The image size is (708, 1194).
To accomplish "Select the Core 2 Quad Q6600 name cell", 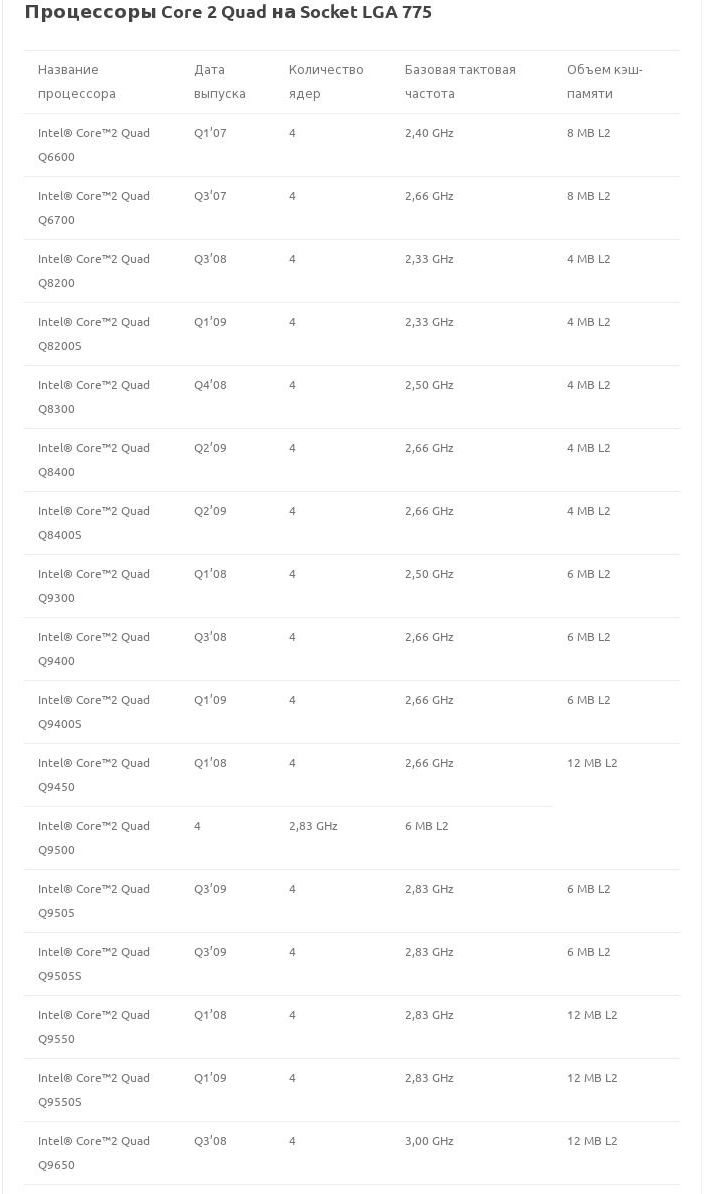I will coord(94,145).
